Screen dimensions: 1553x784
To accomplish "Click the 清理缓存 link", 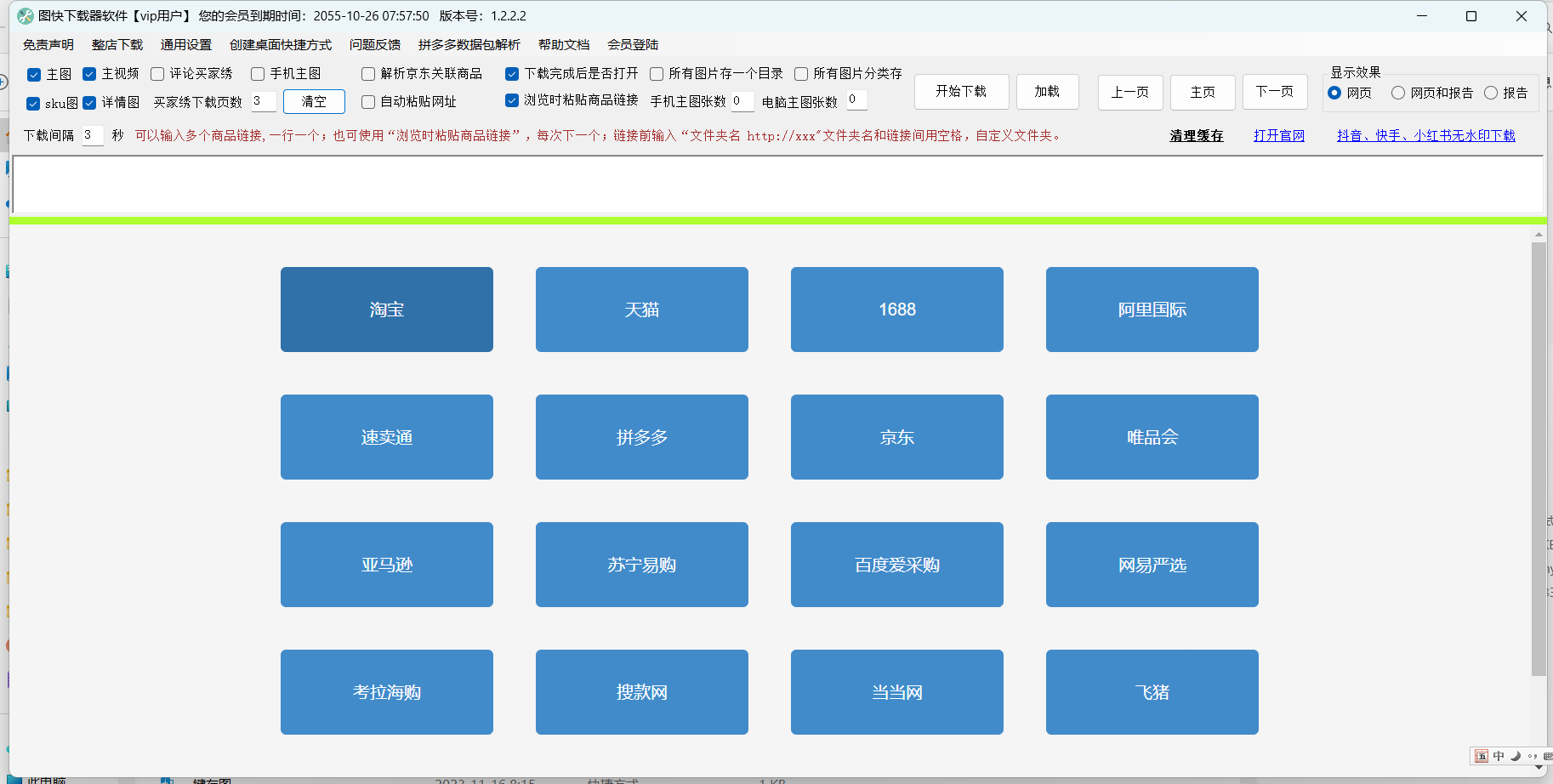I will [x=1196, y=135].
